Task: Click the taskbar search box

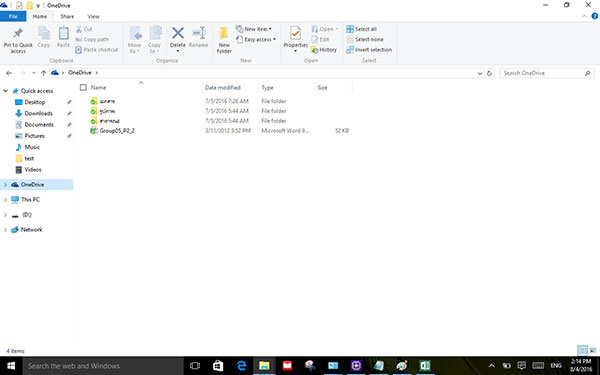Action: 103,366
